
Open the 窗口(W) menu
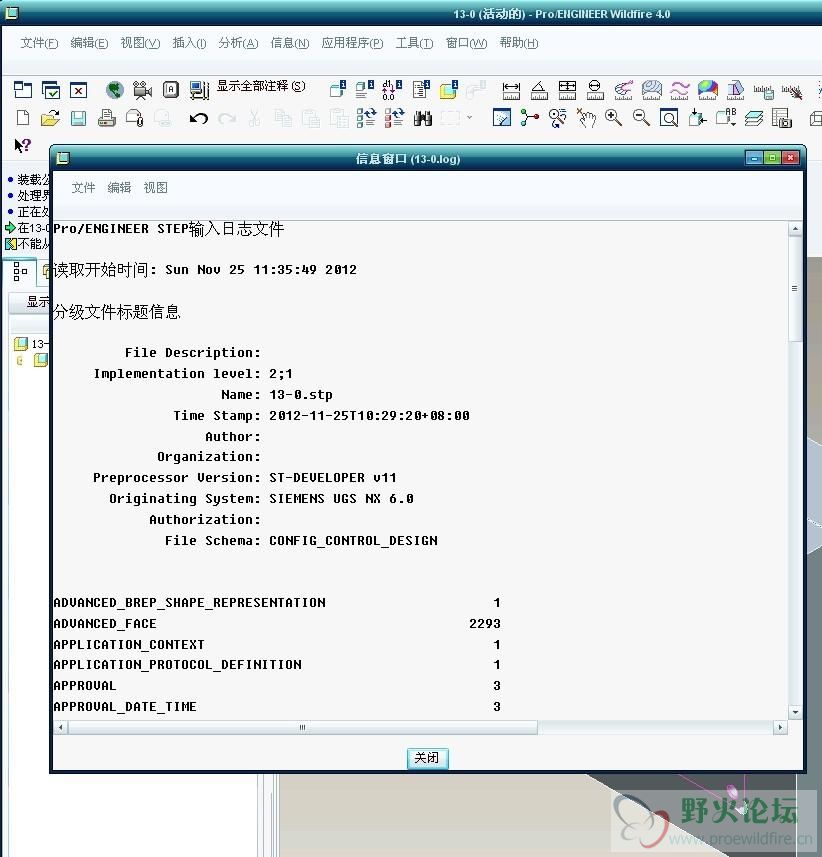pos(466,43)
